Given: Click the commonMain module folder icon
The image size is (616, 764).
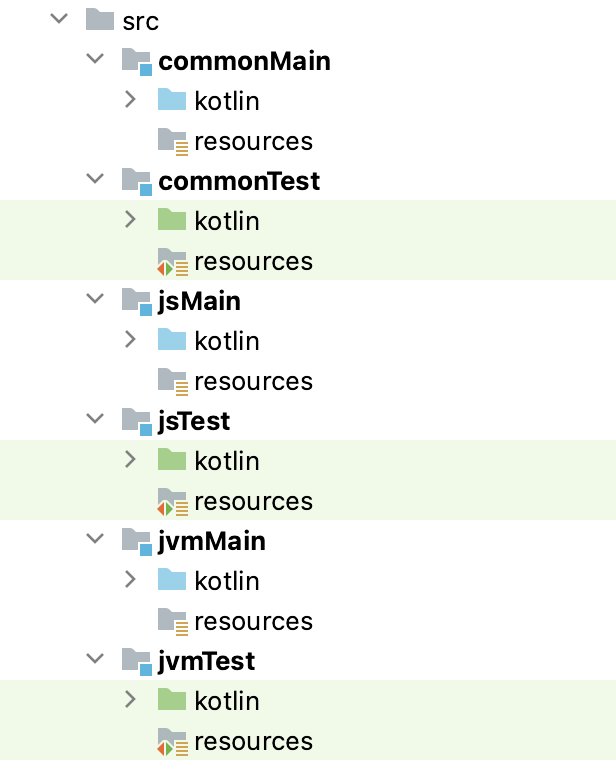Looking at the screenshot, I should tap(136, 62).
